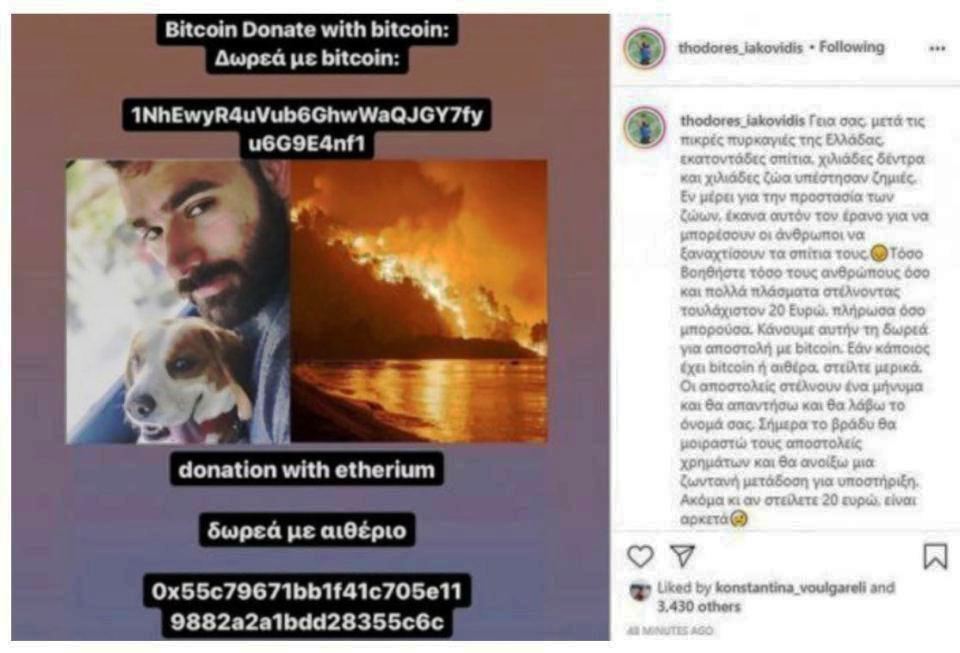This screenshot has height=653, width=960.
Task: Click the 'Bitcoin Donate with bitcoin' heading
Action: click(307, 29)
